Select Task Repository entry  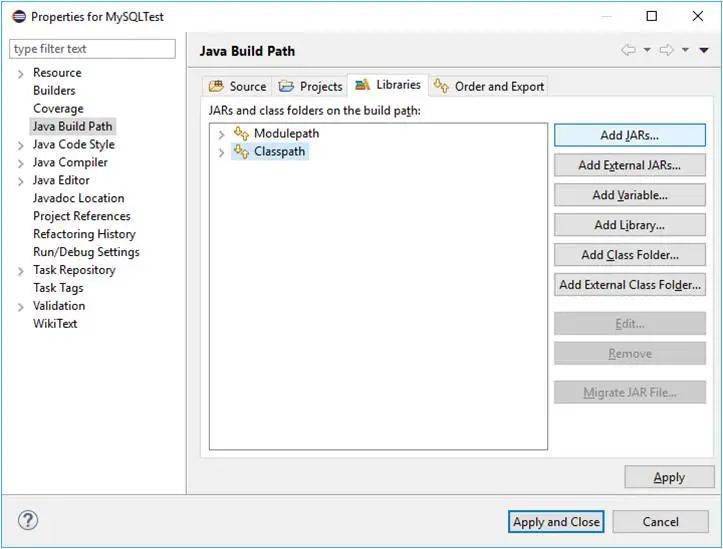[74, 270]
